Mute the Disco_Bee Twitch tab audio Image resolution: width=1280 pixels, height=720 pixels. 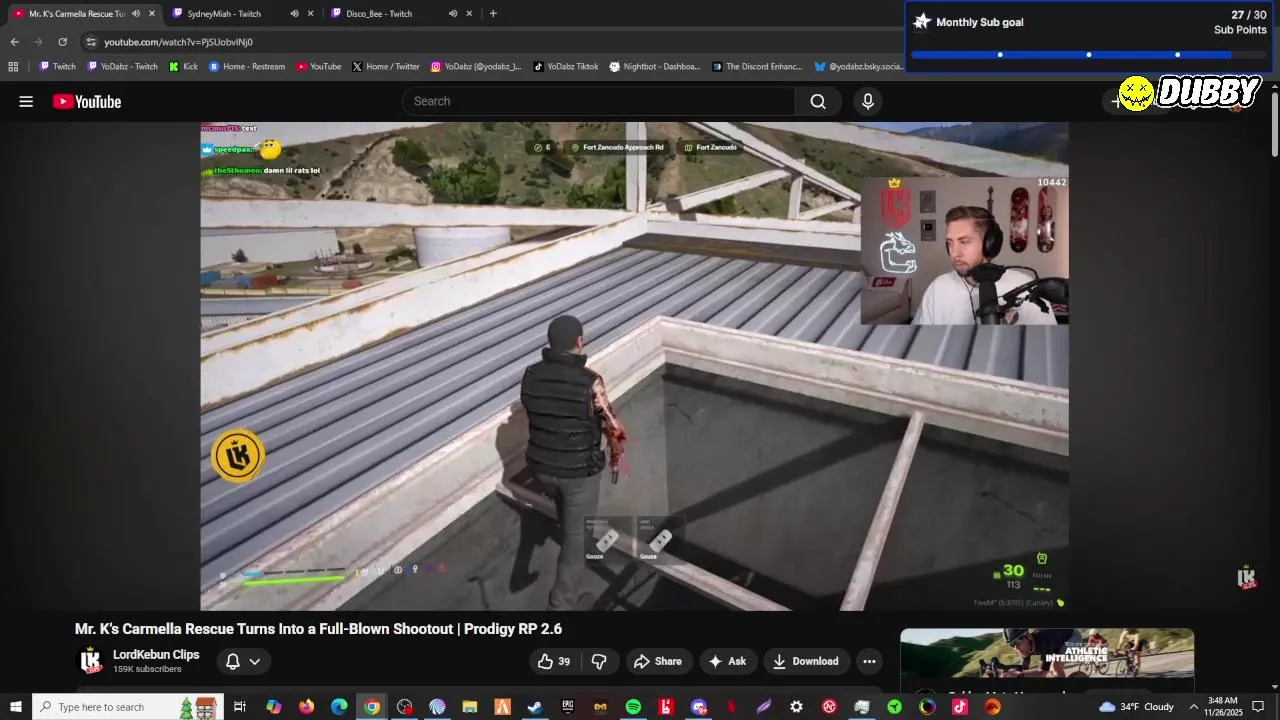click(452, 14)
